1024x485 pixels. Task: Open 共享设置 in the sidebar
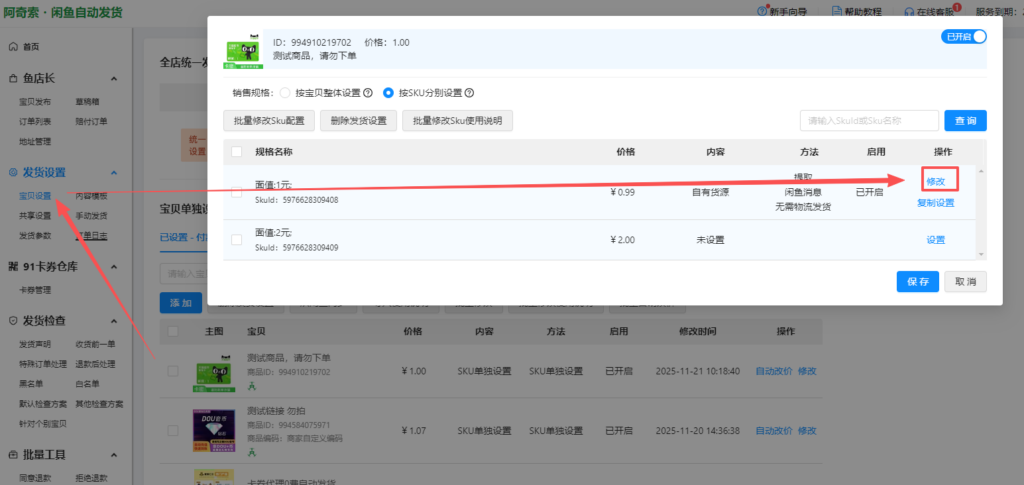click(35, 215)
